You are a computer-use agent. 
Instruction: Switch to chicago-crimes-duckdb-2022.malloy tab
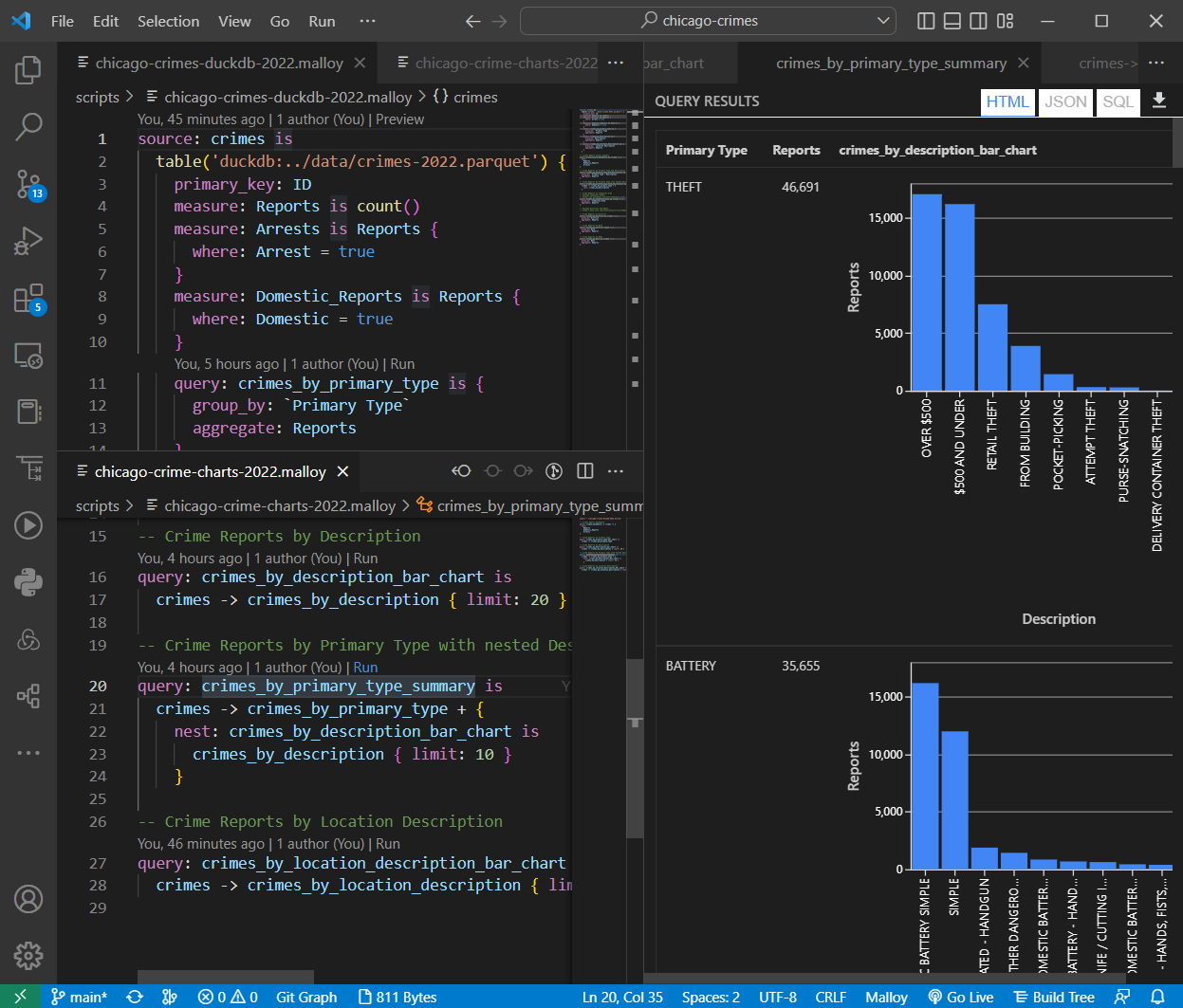click(x=218, y=63)
